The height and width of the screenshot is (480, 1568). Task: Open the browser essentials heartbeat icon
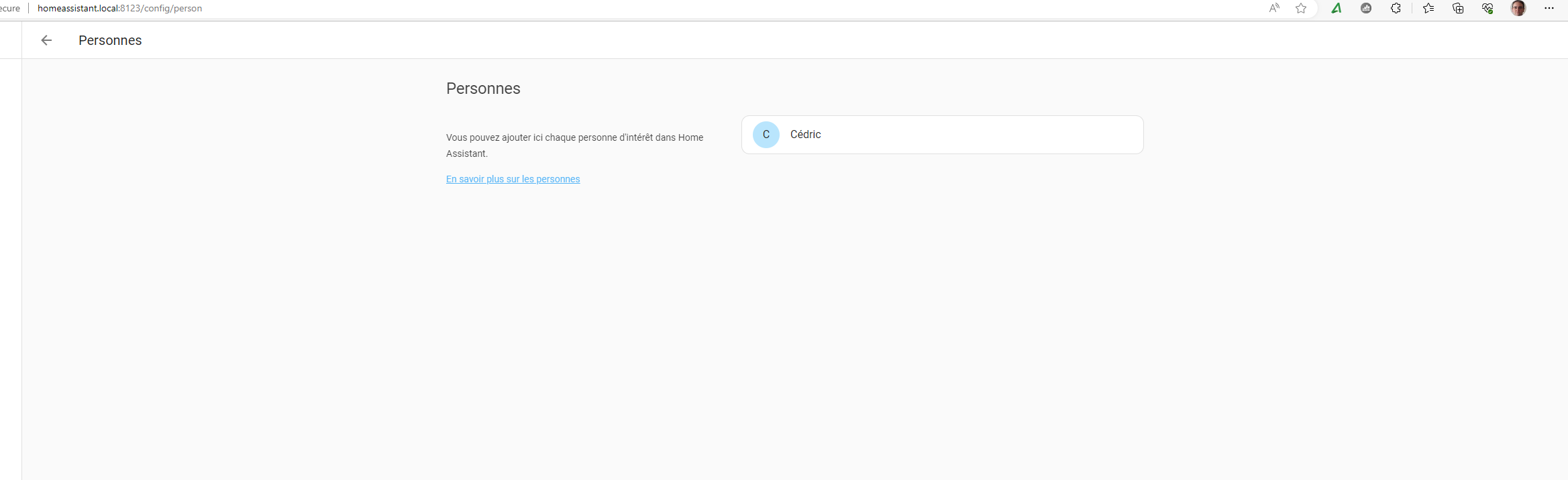(1487, 8)
